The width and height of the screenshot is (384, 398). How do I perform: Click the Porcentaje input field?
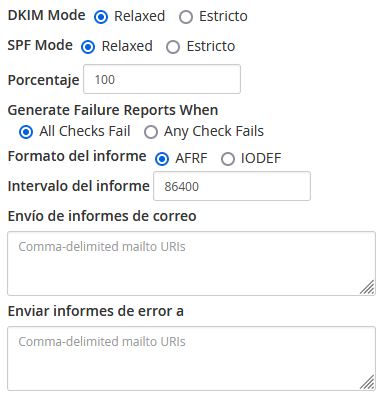pos(162,79)
